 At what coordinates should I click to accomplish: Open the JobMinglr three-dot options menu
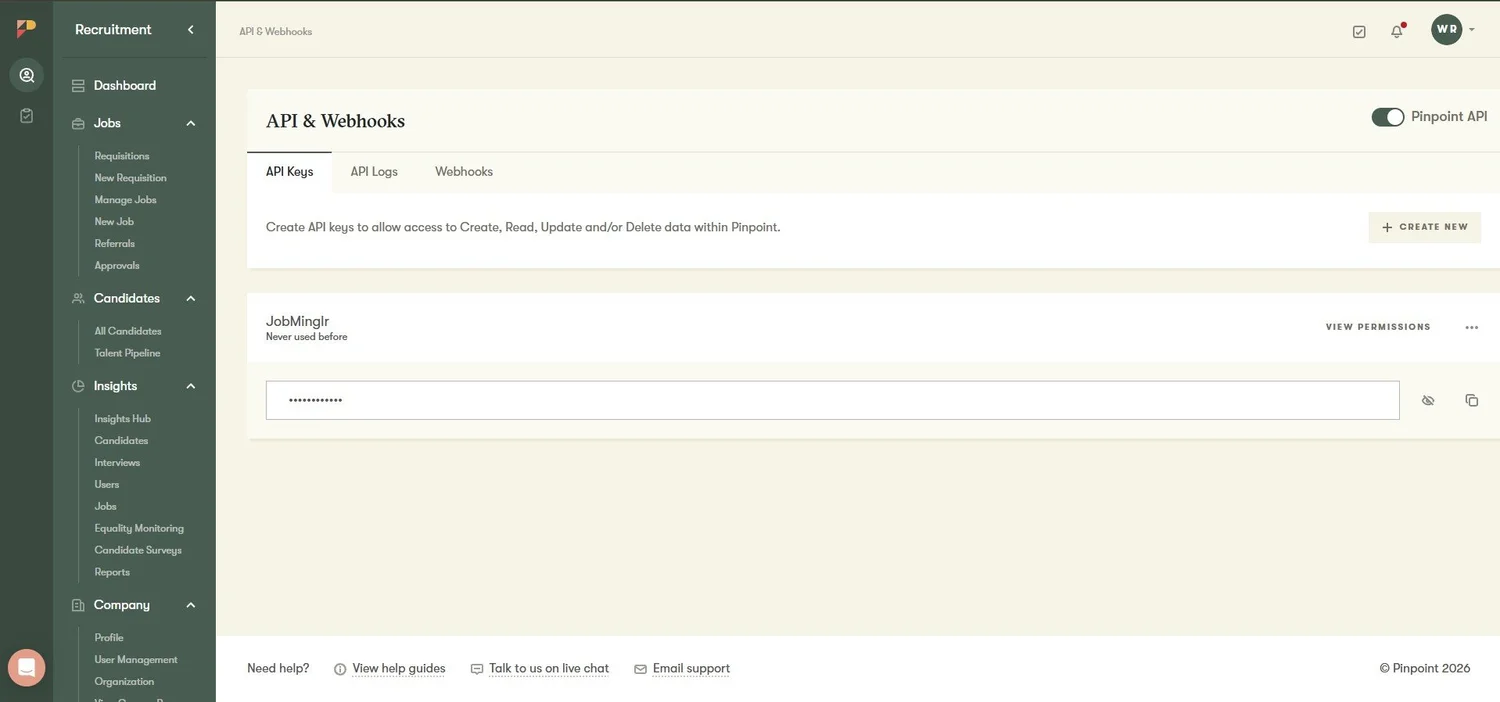(x=1471, y=327)
